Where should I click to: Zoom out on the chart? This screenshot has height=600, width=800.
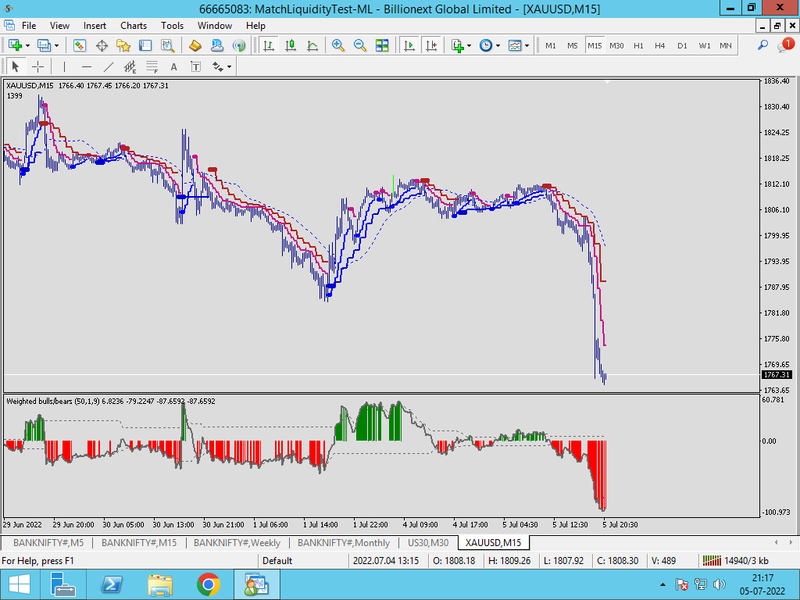(360, 45)
